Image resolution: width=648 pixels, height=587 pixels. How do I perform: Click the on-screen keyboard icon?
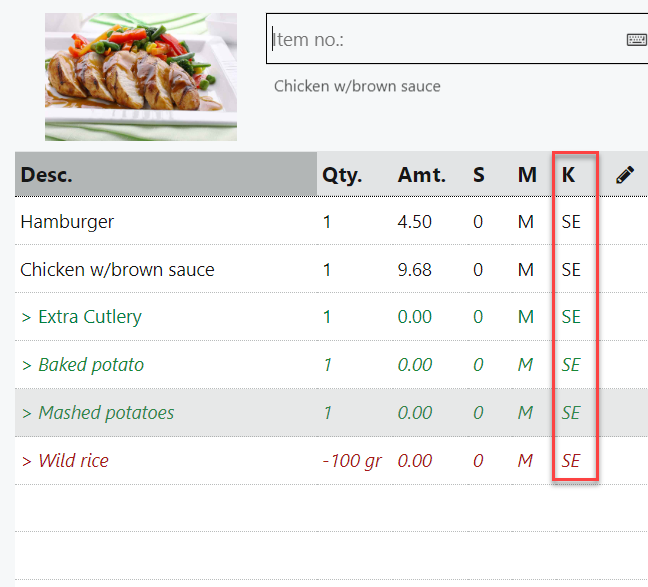coord(636,40)
